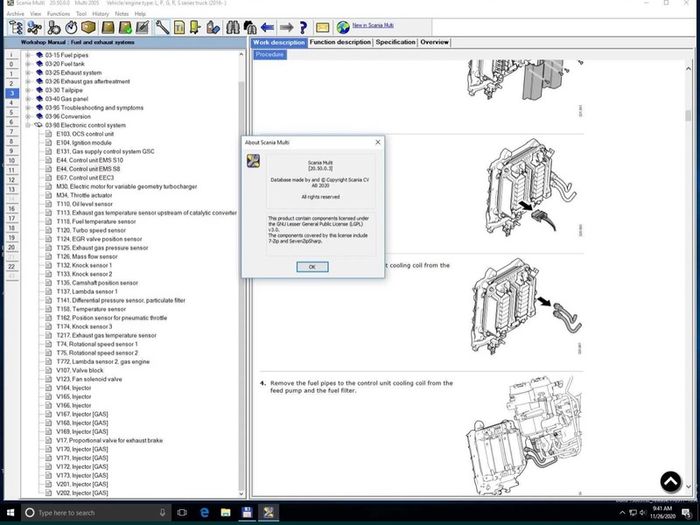Click the content pane scroll up arrow
The image size is (700, 525).
(688, 69)
